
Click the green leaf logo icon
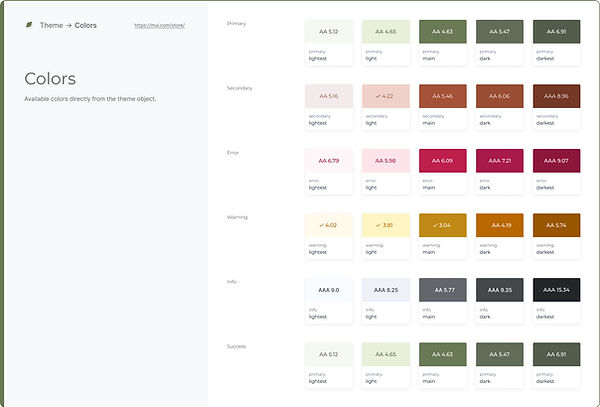[29, 25]
